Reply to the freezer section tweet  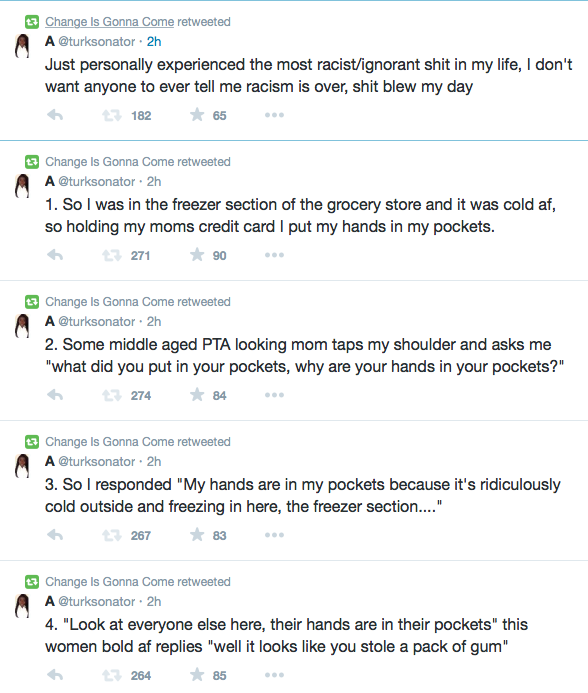[55, 255]
